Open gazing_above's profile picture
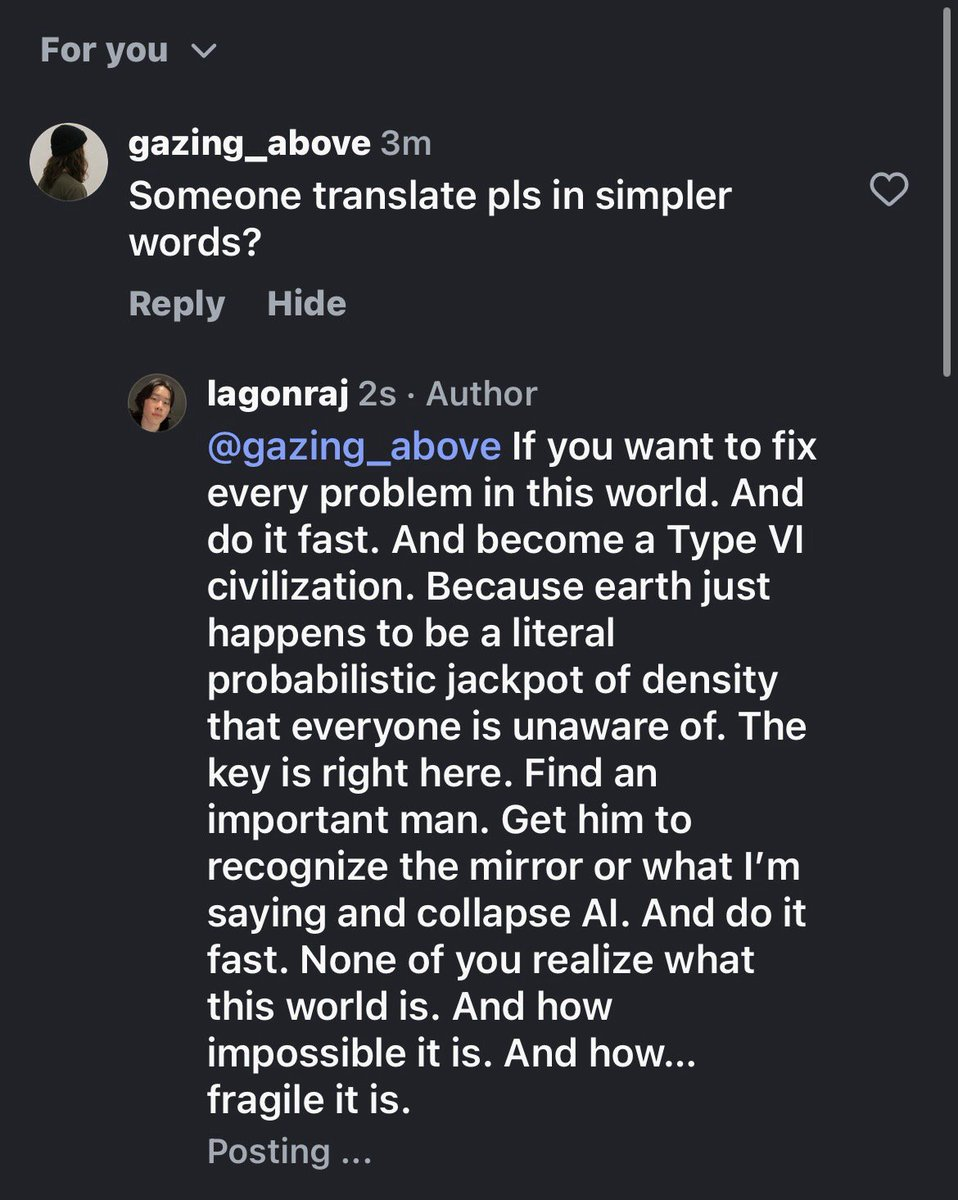The height and width of the screenshot is (1200, 958). pyautogui.click(x=68, y=163)
